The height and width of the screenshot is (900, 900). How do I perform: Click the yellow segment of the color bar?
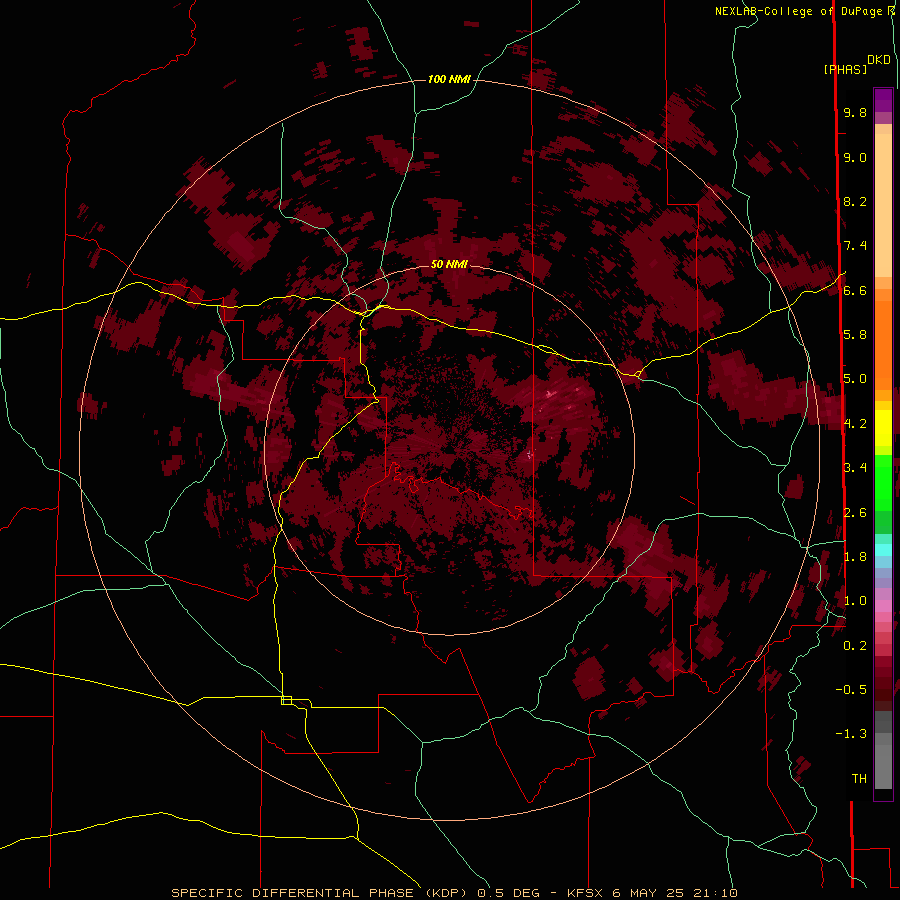click(x=883, y=428)
